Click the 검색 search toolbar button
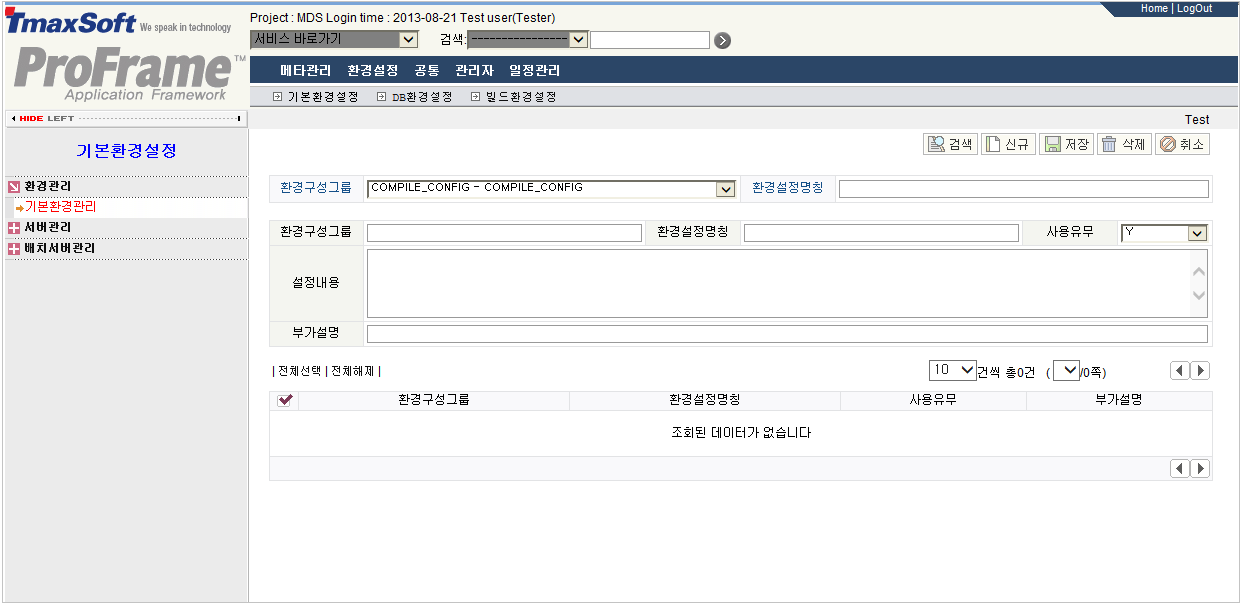This screenshot has height=605, width=1242. (x=949, y=144)
